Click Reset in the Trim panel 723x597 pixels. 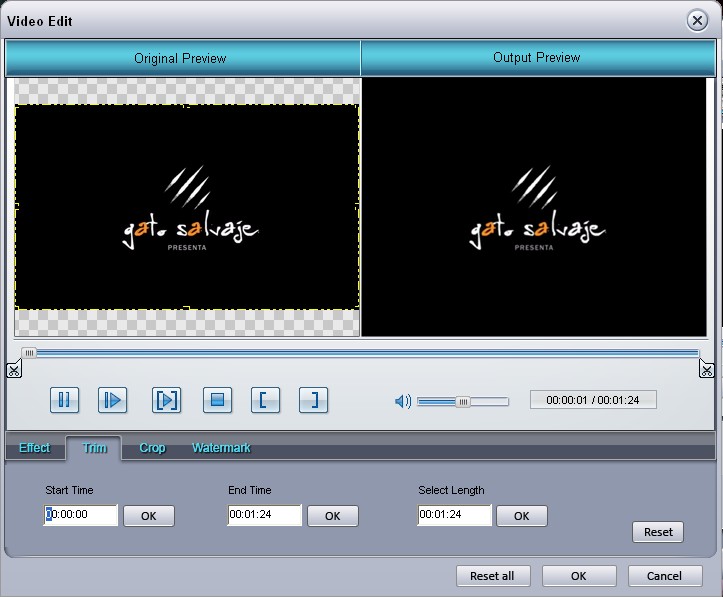pos(658,532)
